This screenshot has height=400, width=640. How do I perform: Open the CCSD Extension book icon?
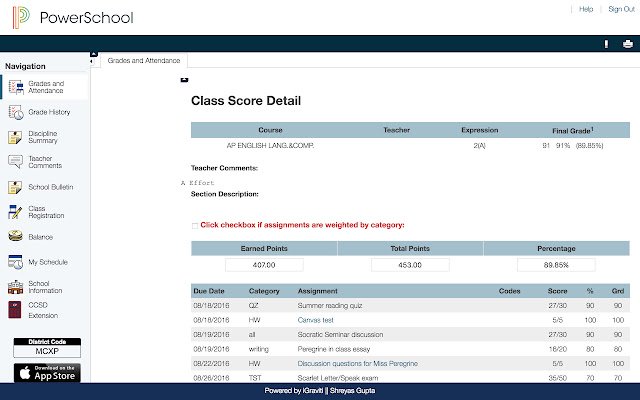point(15,310)
